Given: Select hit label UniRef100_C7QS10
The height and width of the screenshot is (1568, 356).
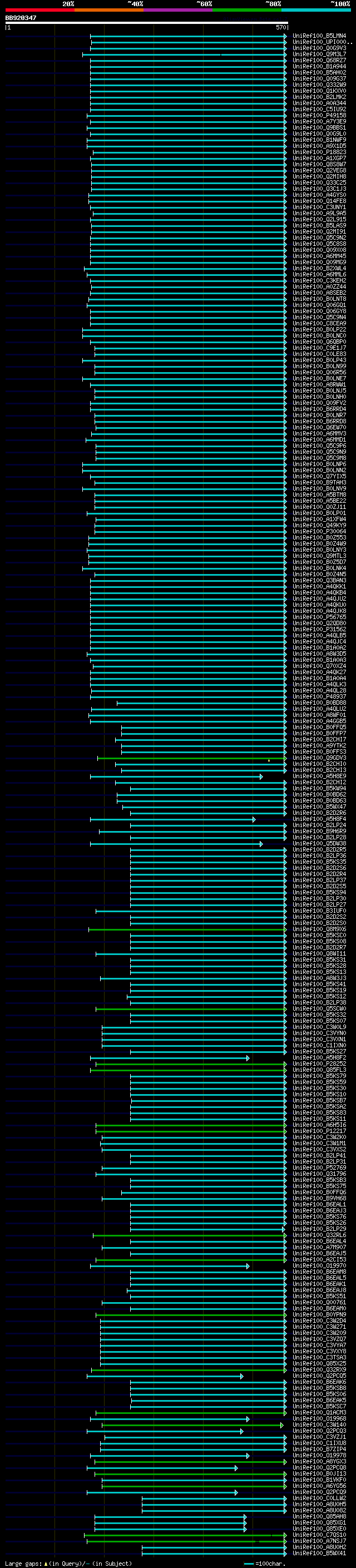Looking at the screenshot, I should [319, 1535].
